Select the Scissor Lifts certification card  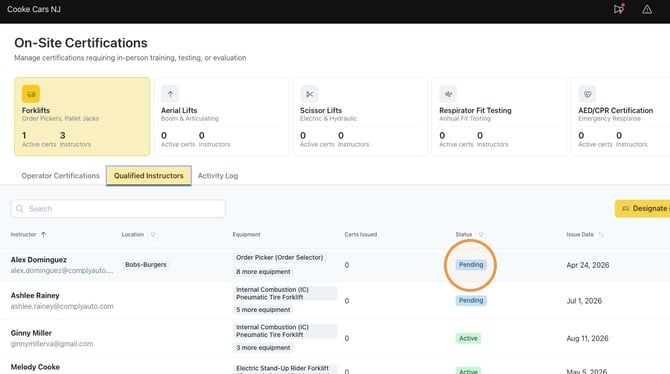click(360, 116)
